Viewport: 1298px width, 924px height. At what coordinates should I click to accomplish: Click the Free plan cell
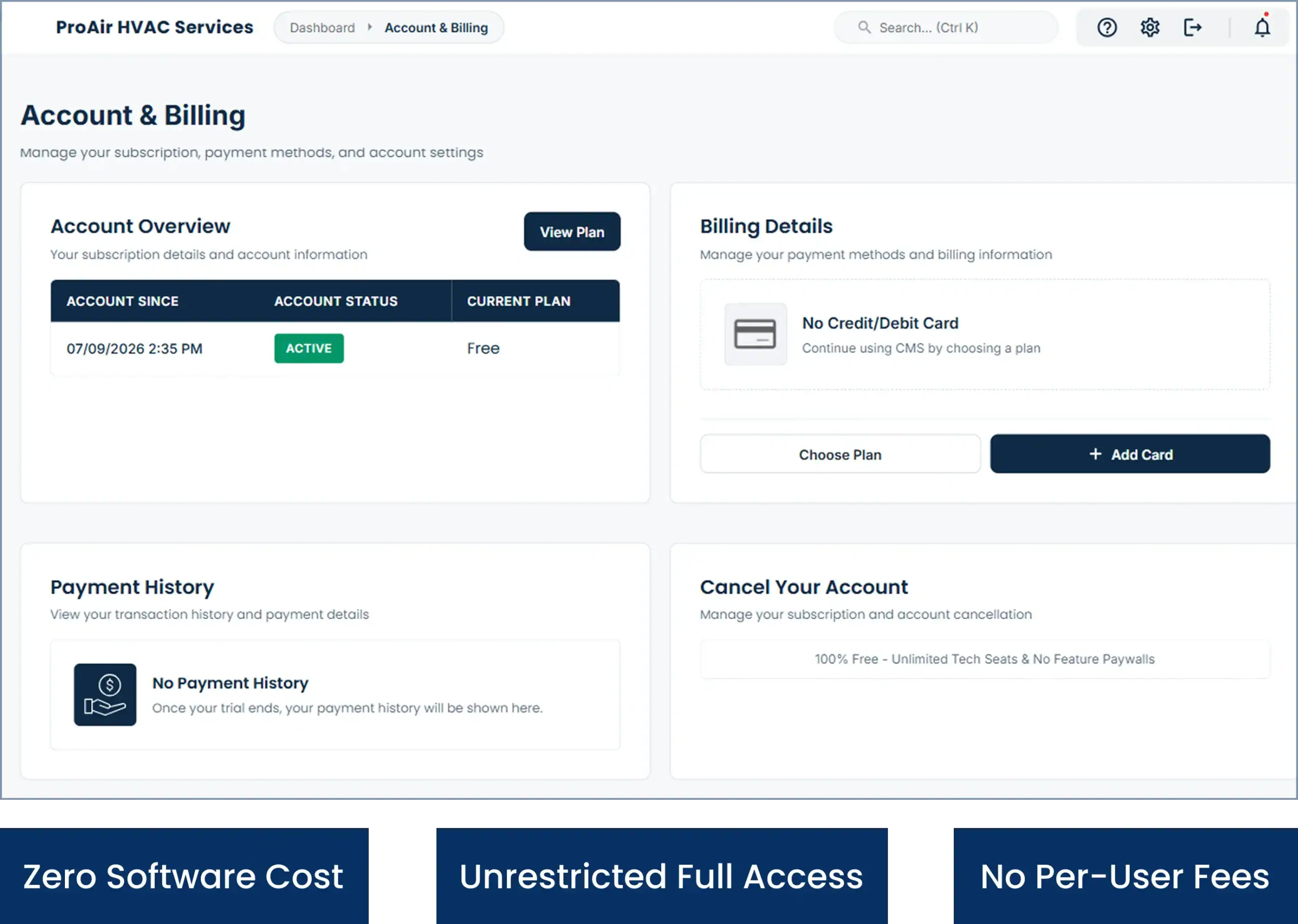tap(483, 348)
